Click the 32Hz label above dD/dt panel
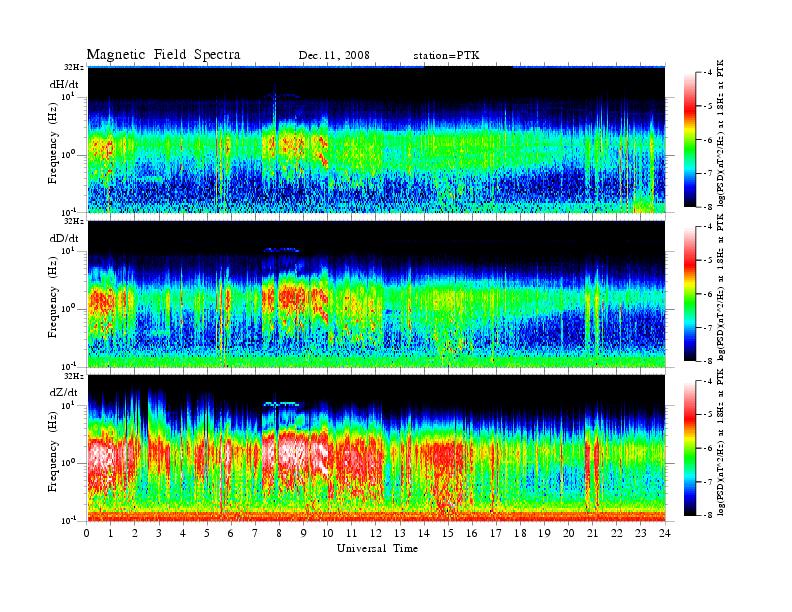The image size is (792, 612). 73,221
